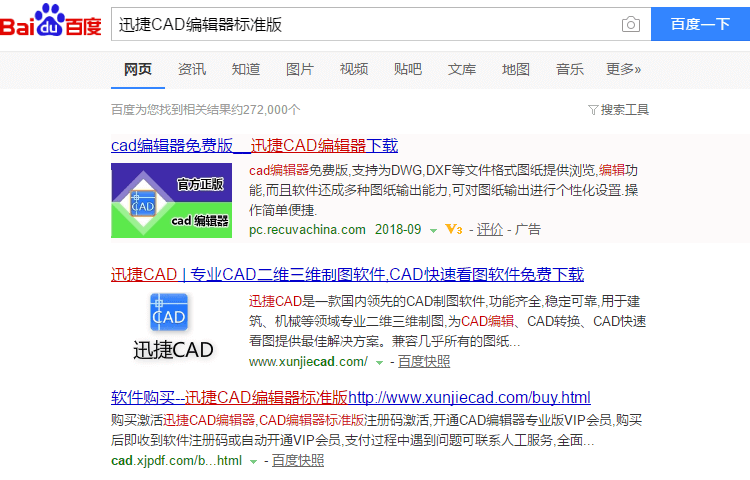Screen dimensions: 750x480
Task: Click the pc.recuvachina.com URL text
Action: point(307,229)
